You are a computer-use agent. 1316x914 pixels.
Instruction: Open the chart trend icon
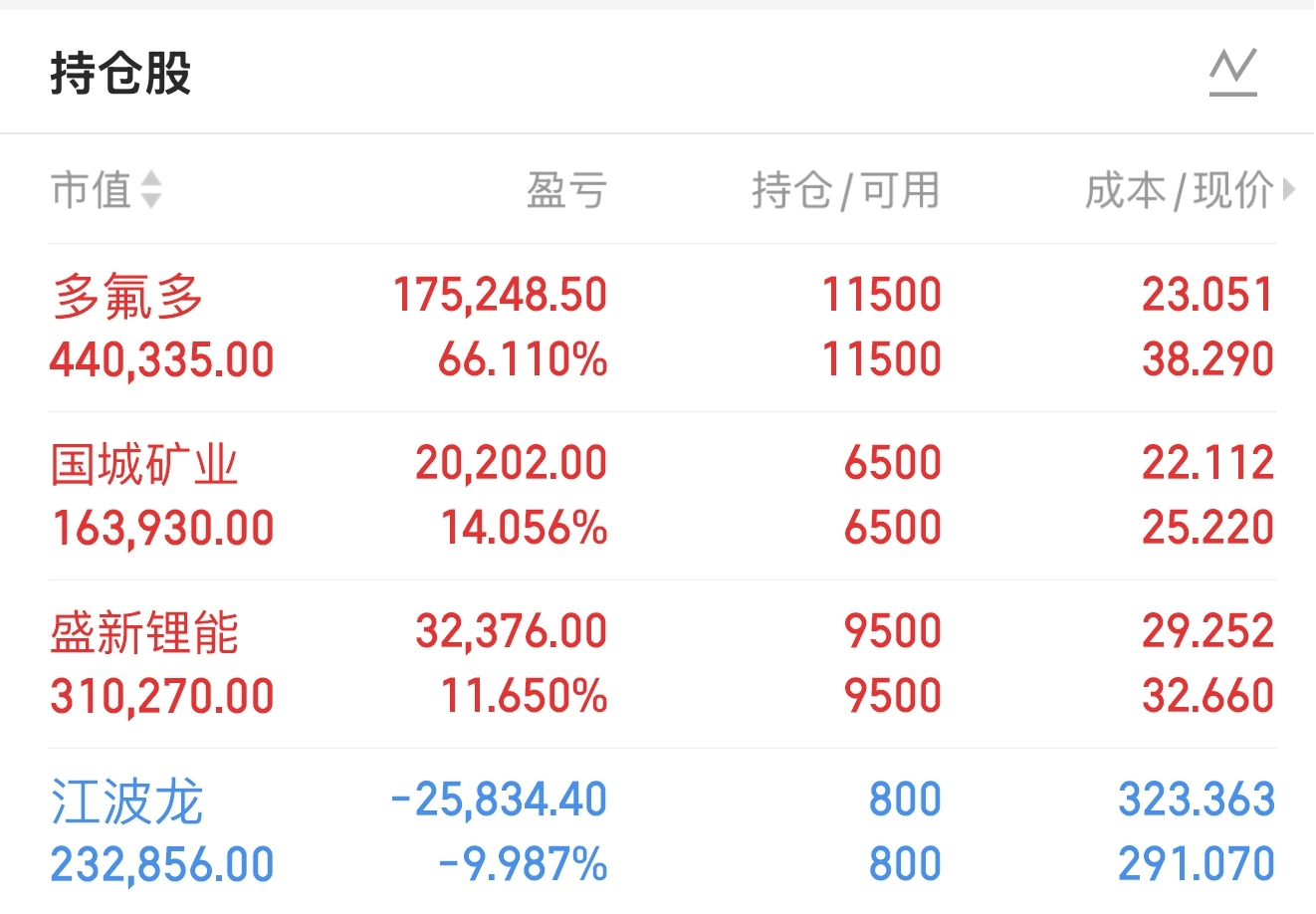point(1232,73)
